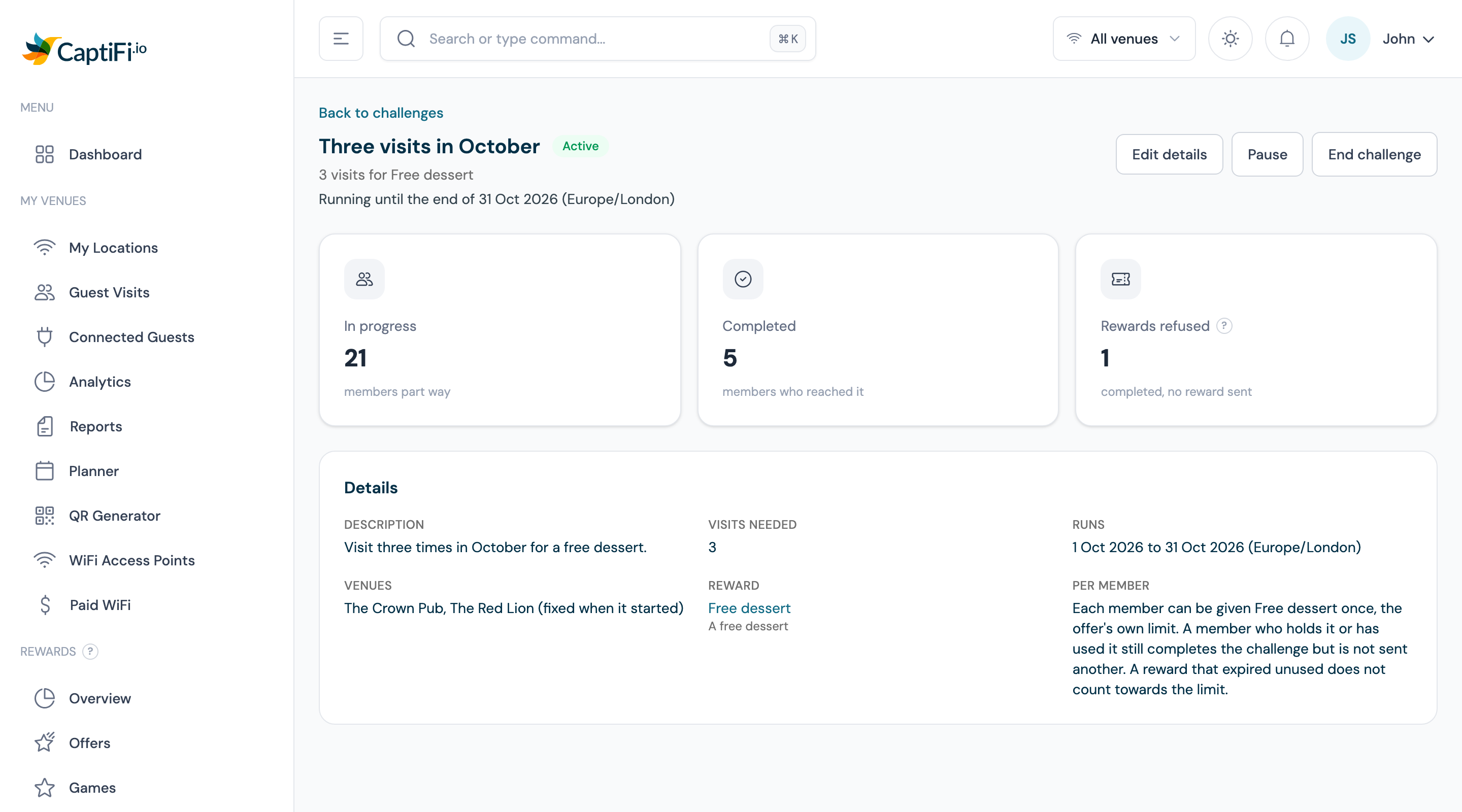Click the Offers star icon
The width and height of the screenshot is (1462, 812).
(x=44, y=743)
